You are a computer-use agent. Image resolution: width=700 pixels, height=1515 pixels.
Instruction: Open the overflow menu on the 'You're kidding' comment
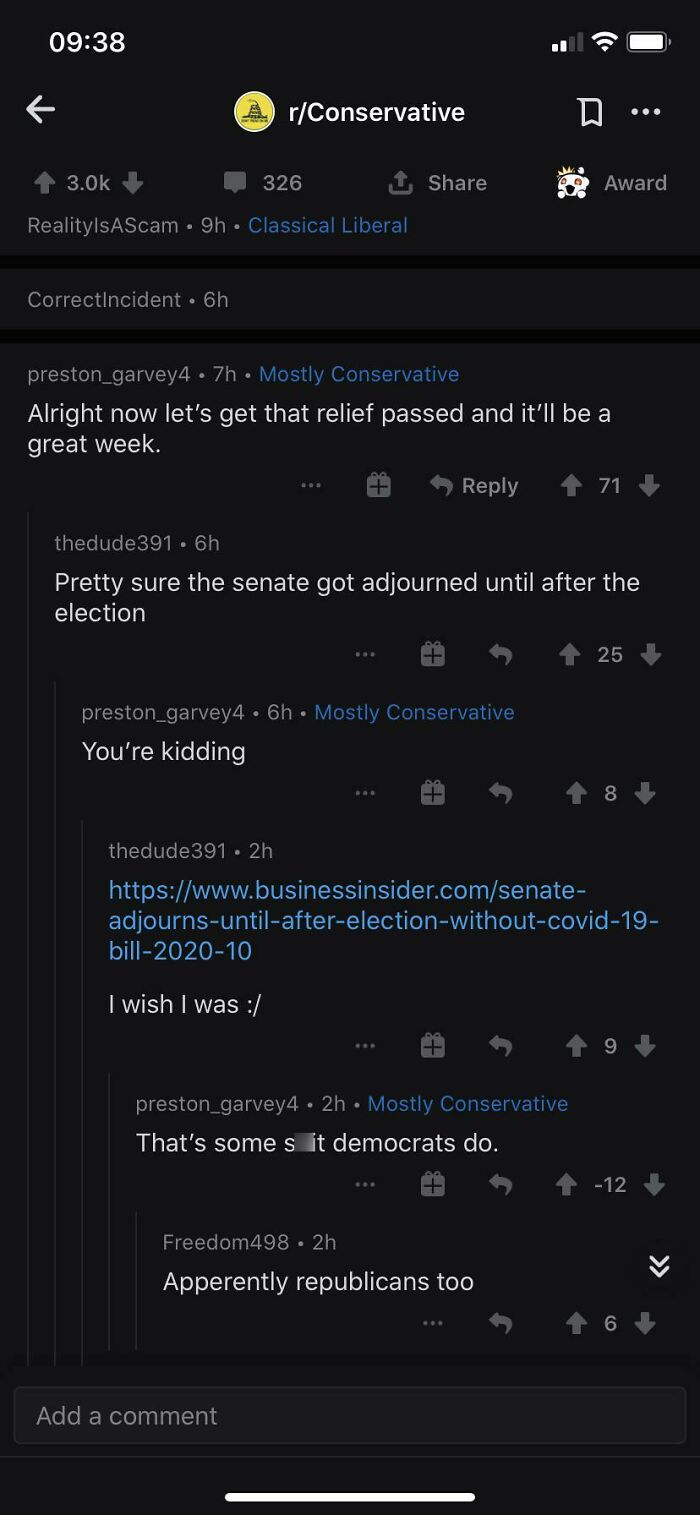pyautogui.click(x=365, y=792)
